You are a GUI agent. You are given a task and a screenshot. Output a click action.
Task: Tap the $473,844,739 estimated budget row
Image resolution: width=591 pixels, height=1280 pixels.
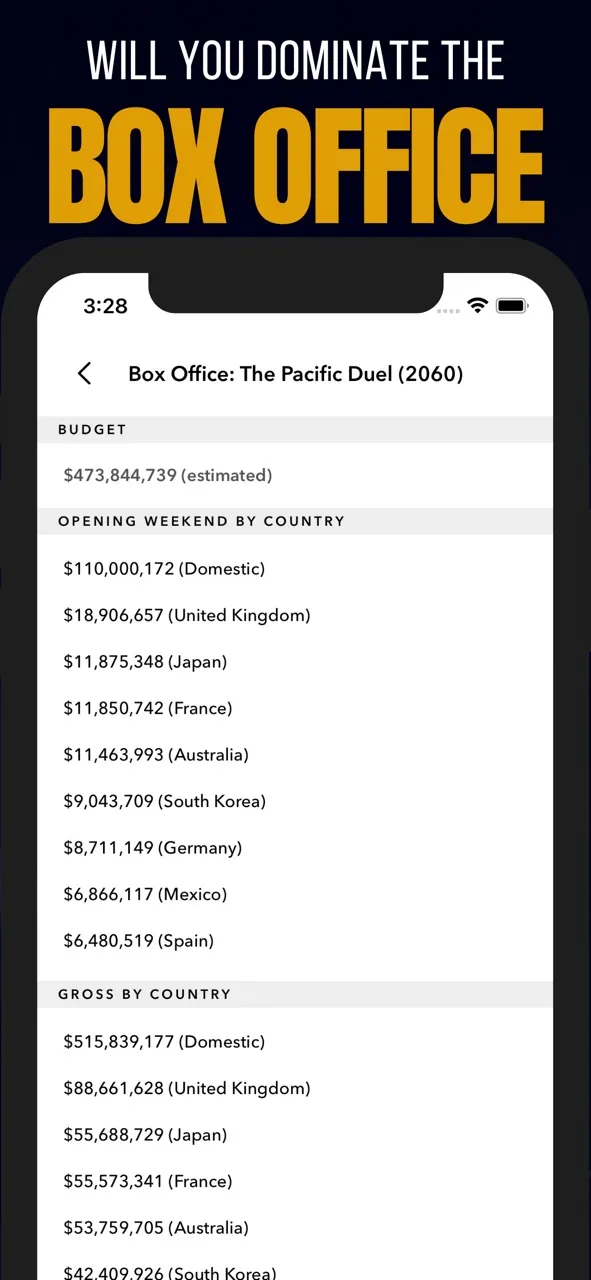tap(295, 475)
